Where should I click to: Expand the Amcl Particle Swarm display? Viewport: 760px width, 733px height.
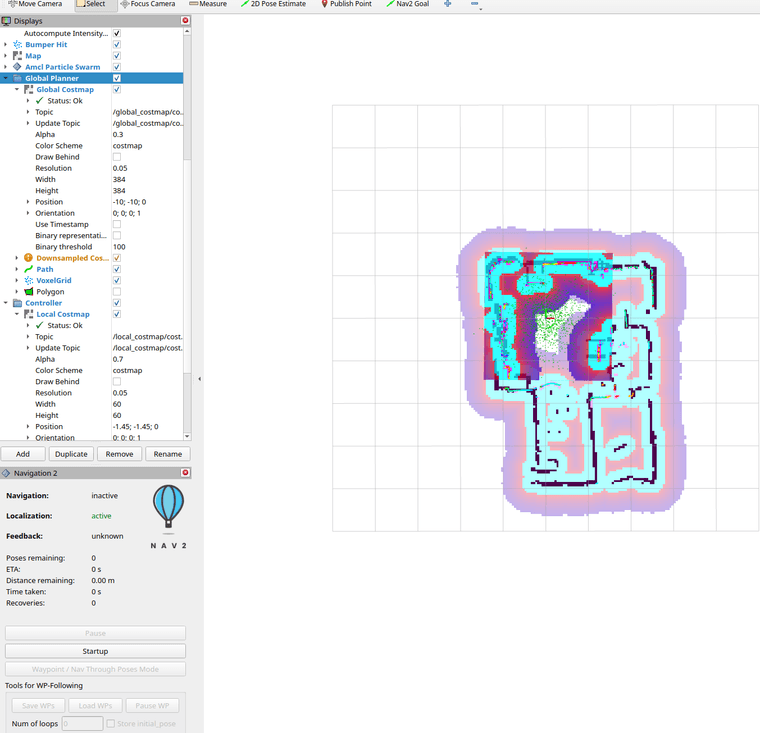click(5, 67)
